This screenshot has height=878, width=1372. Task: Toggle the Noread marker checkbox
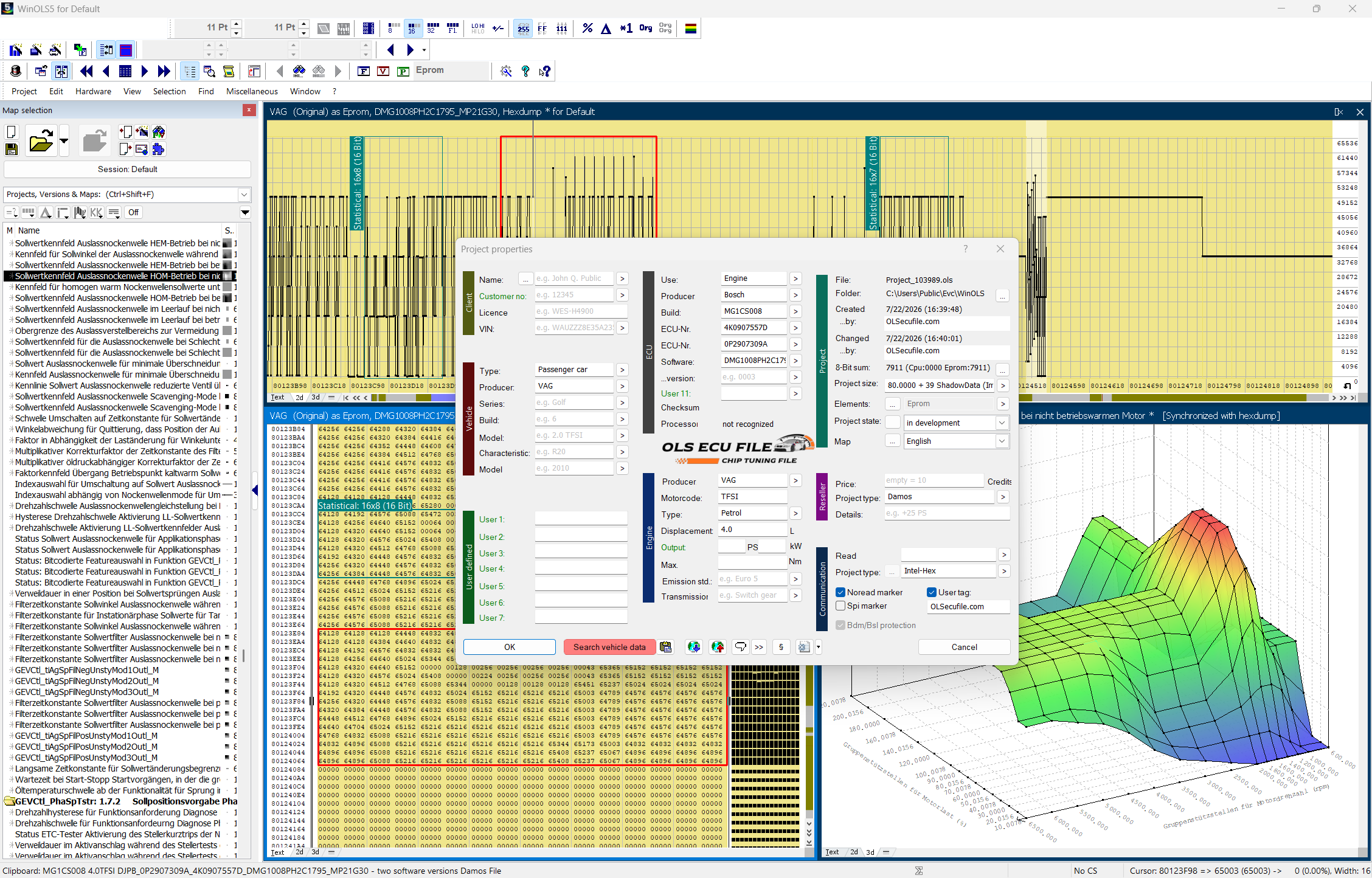840,592
